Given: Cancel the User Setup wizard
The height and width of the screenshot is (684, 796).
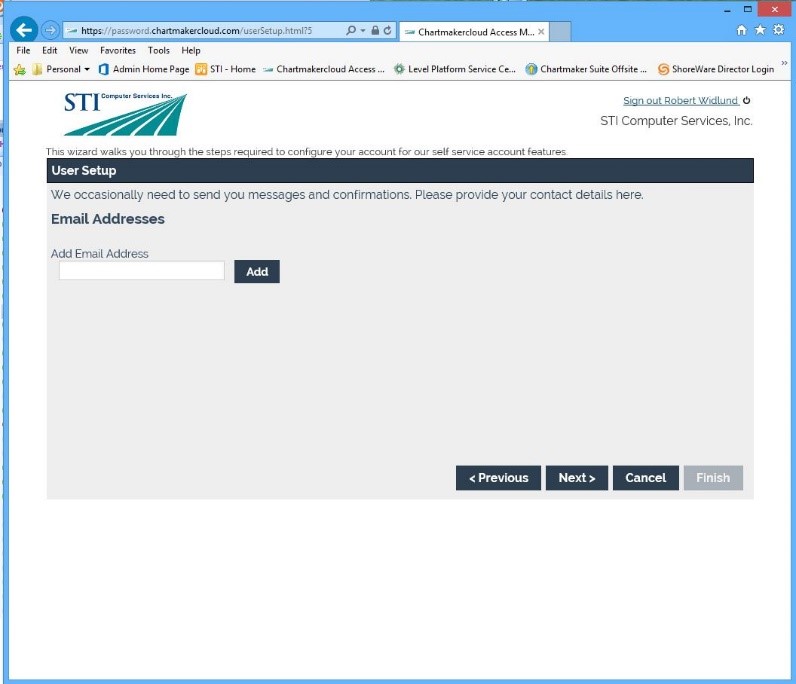Looking at the screenshot, I should [645, 478].
